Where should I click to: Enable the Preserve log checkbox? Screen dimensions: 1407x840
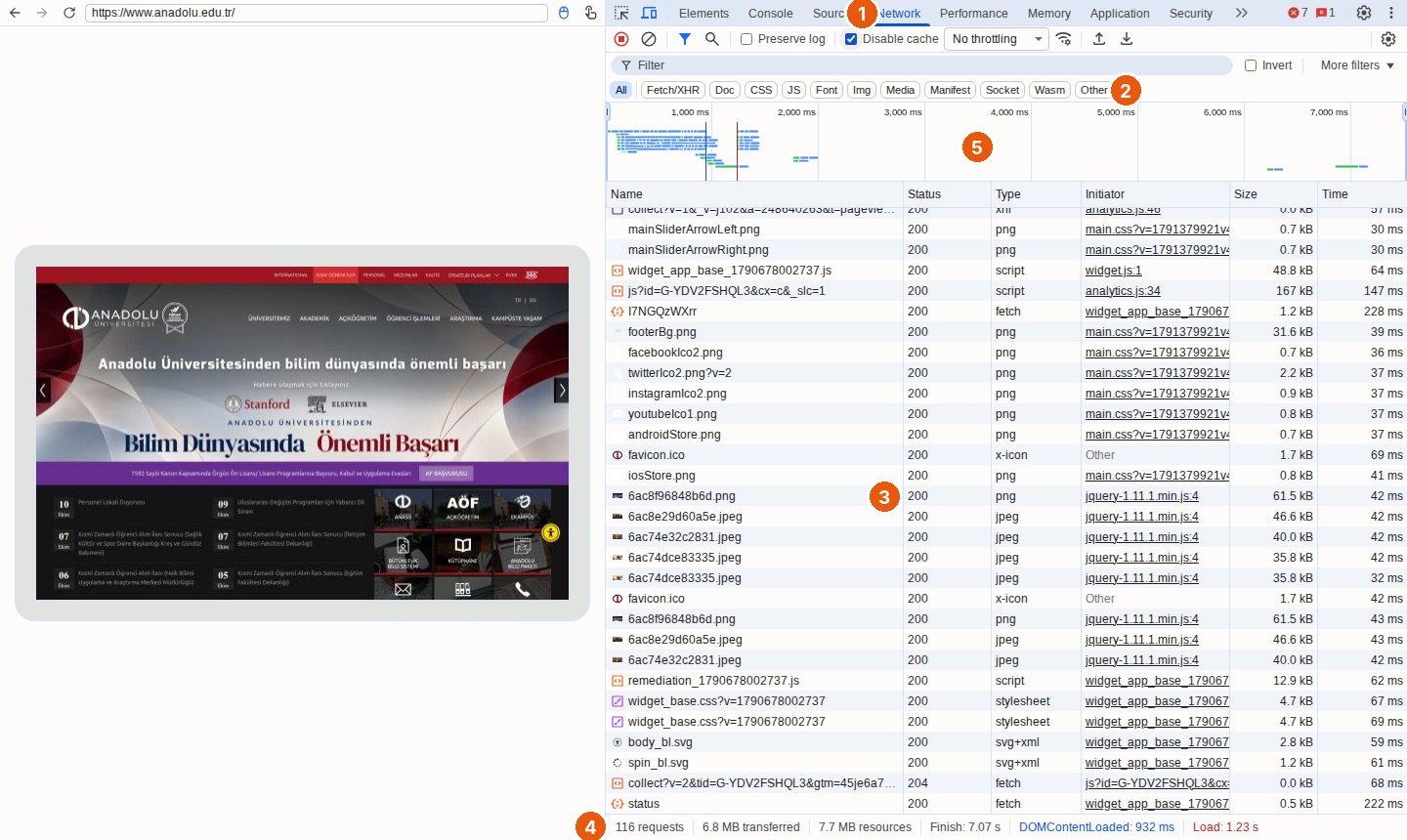coord(746,39)
